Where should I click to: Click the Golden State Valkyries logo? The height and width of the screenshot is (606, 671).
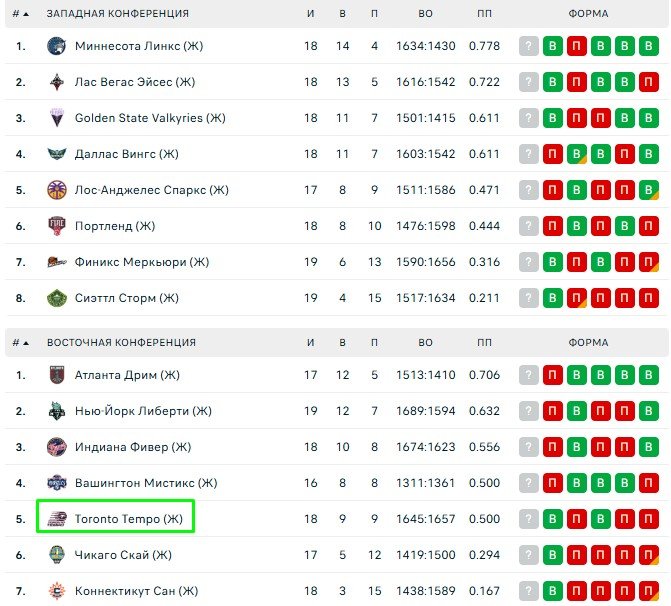coord(56,118)
